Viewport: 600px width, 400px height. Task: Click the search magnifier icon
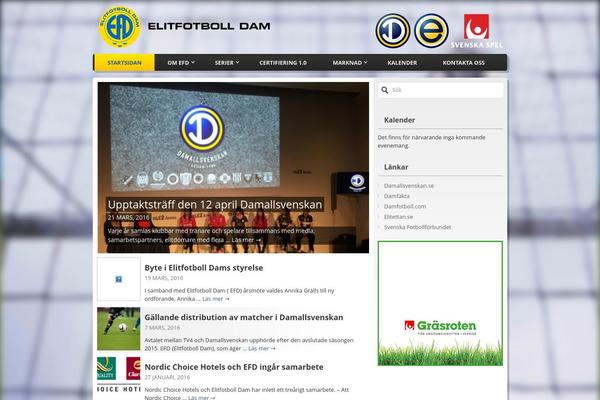[385, 90]
